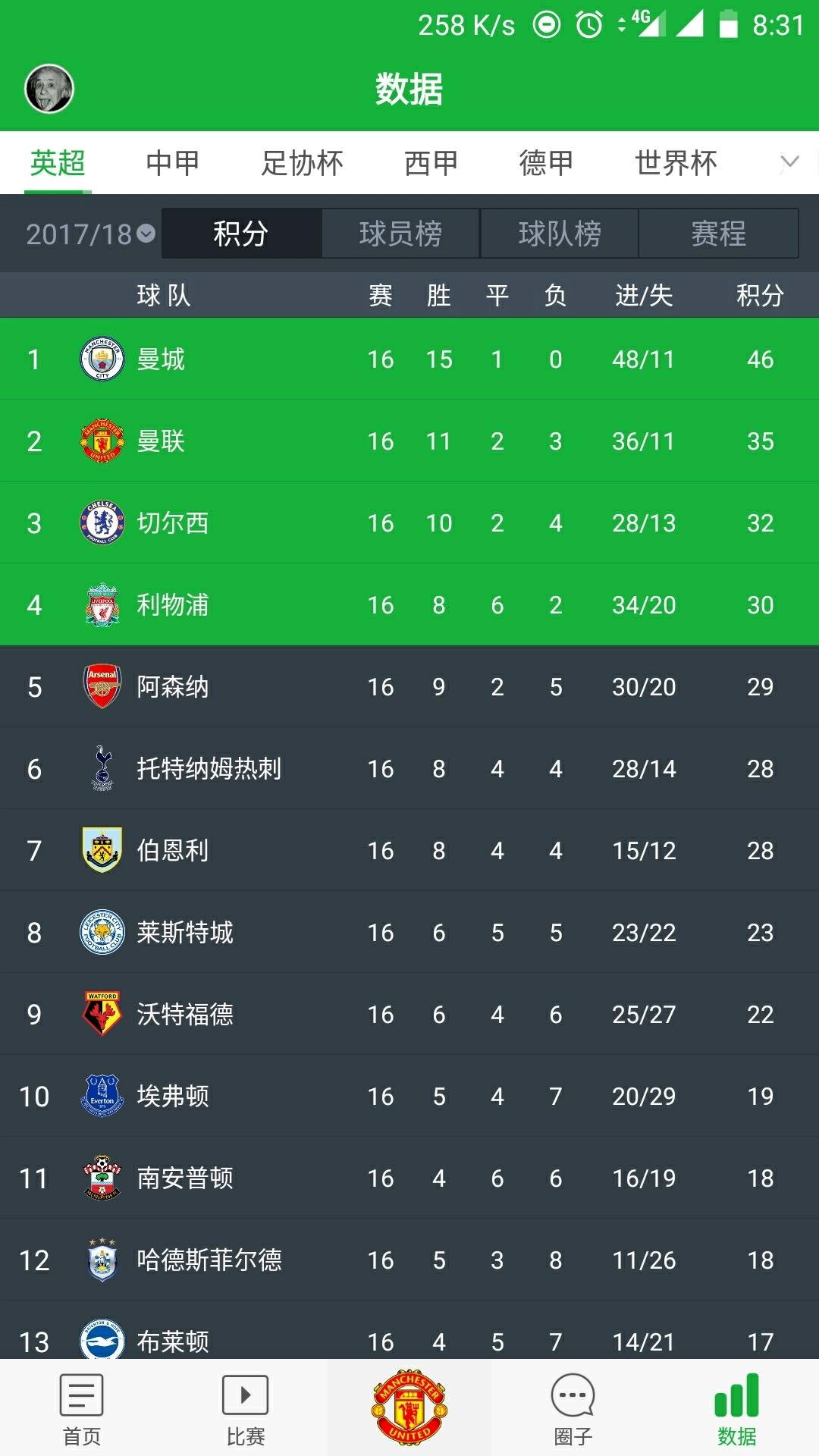
Task: Open the 圈子 community icon
Action: [573, 1407]
